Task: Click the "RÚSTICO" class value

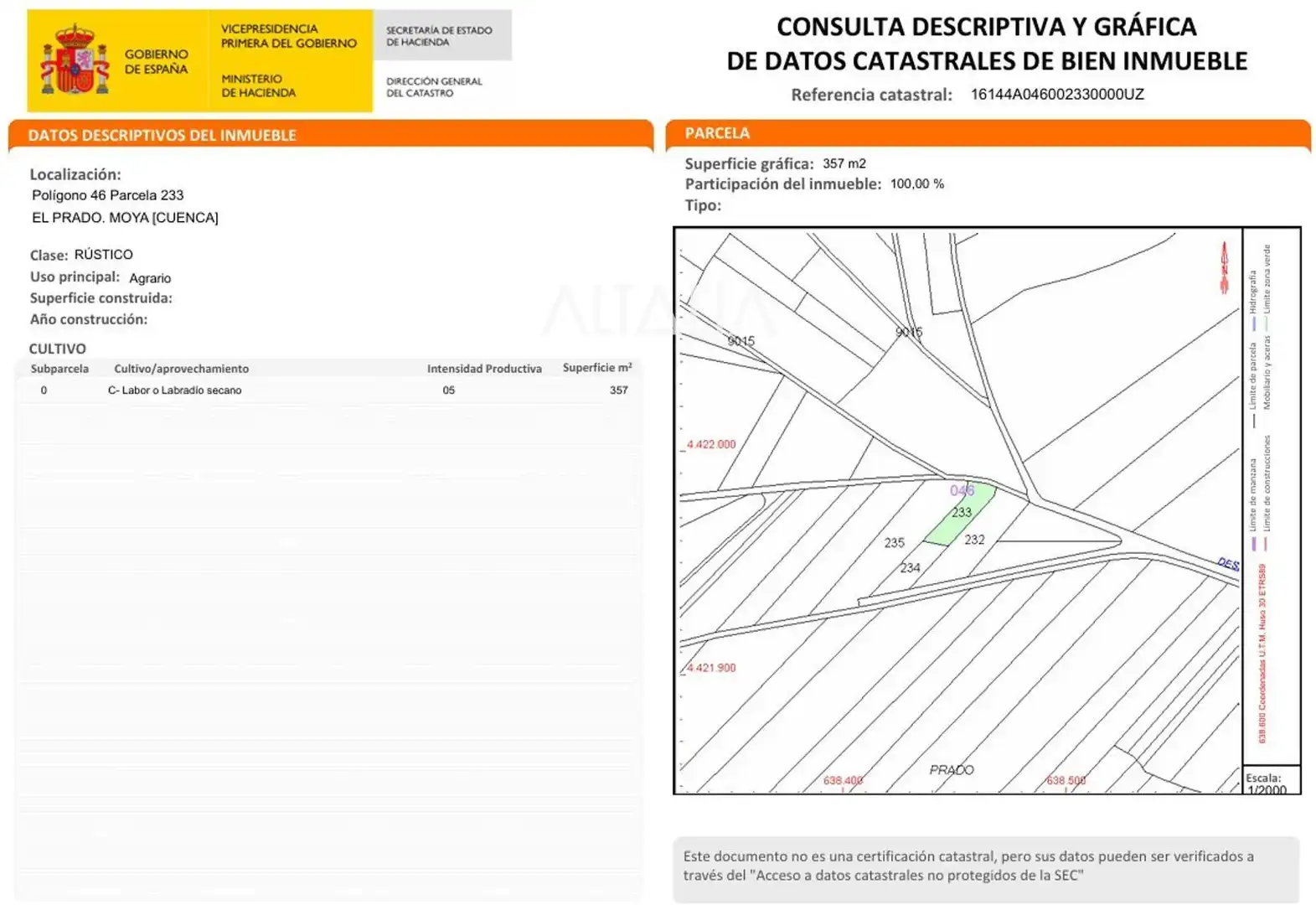Action: tap(103, 254)
